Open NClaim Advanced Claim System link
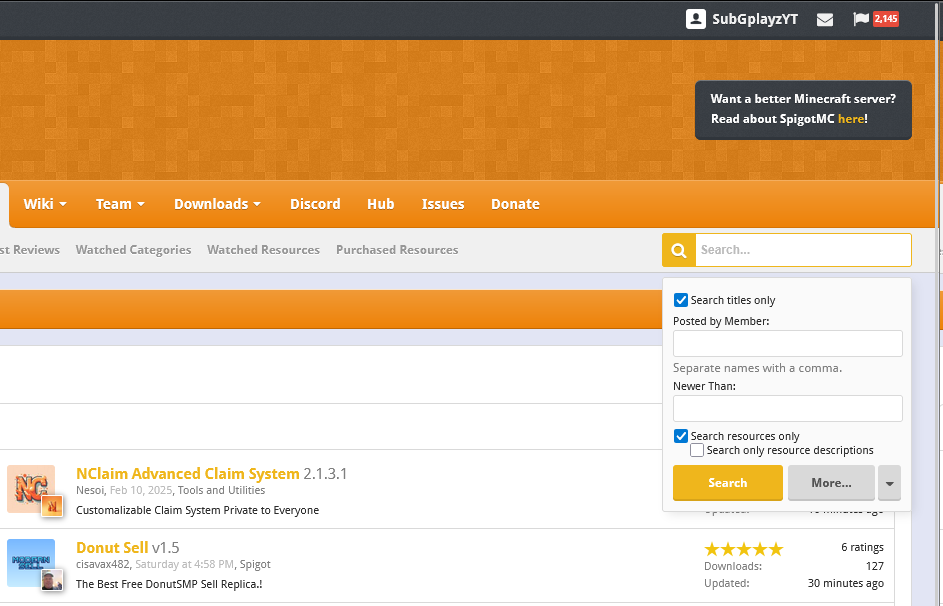The width and height of the screenshot is (943, 606). [188, 473]
